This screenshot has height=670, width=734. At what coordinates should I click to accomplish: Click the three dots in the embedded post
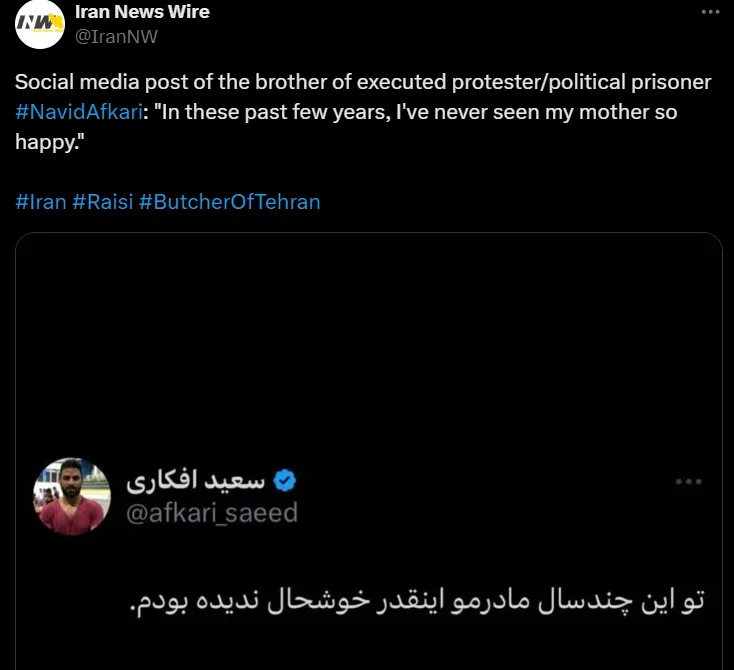688,481
